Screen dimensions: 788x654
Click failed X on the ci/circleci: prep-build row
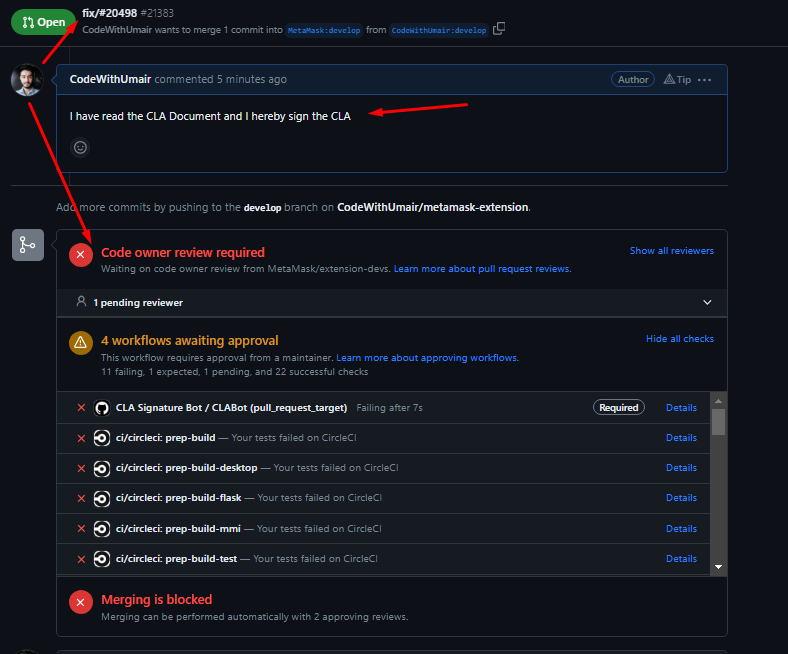(81, 438)
